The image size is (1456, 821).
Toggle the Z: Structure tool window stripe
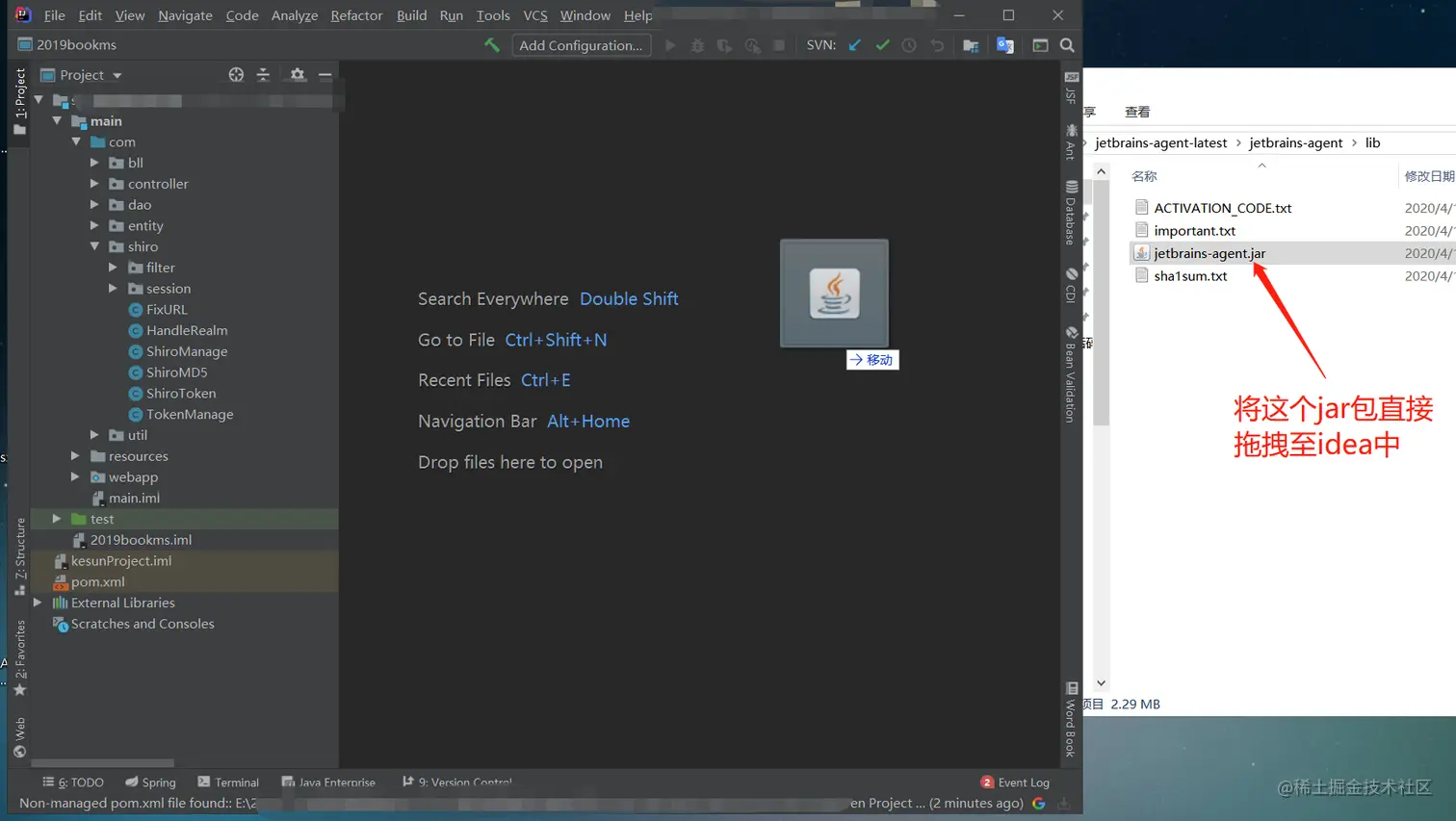coord(20,557)
